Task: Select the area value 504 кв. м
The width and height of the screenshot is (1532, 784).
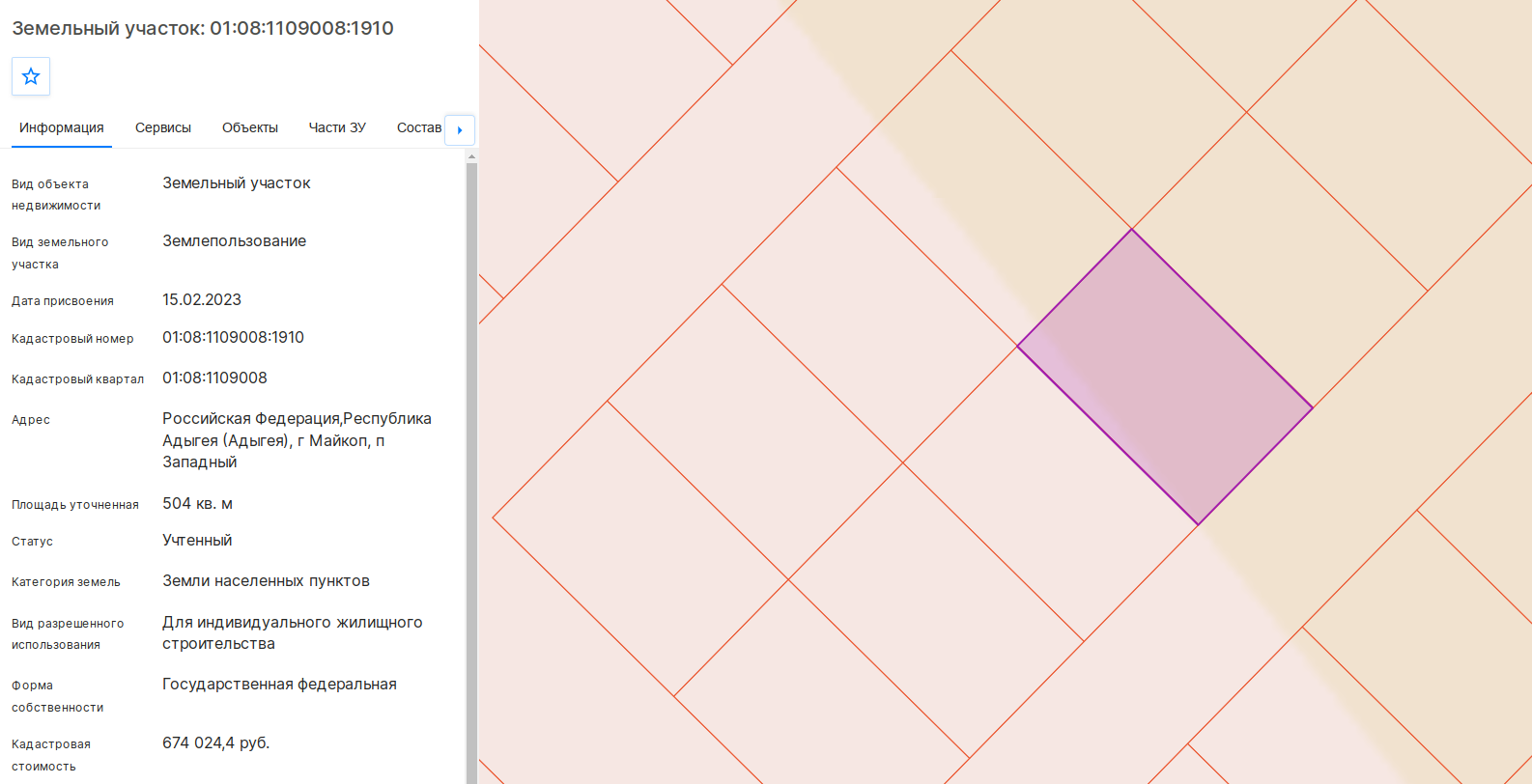Action: coord(197,504)
